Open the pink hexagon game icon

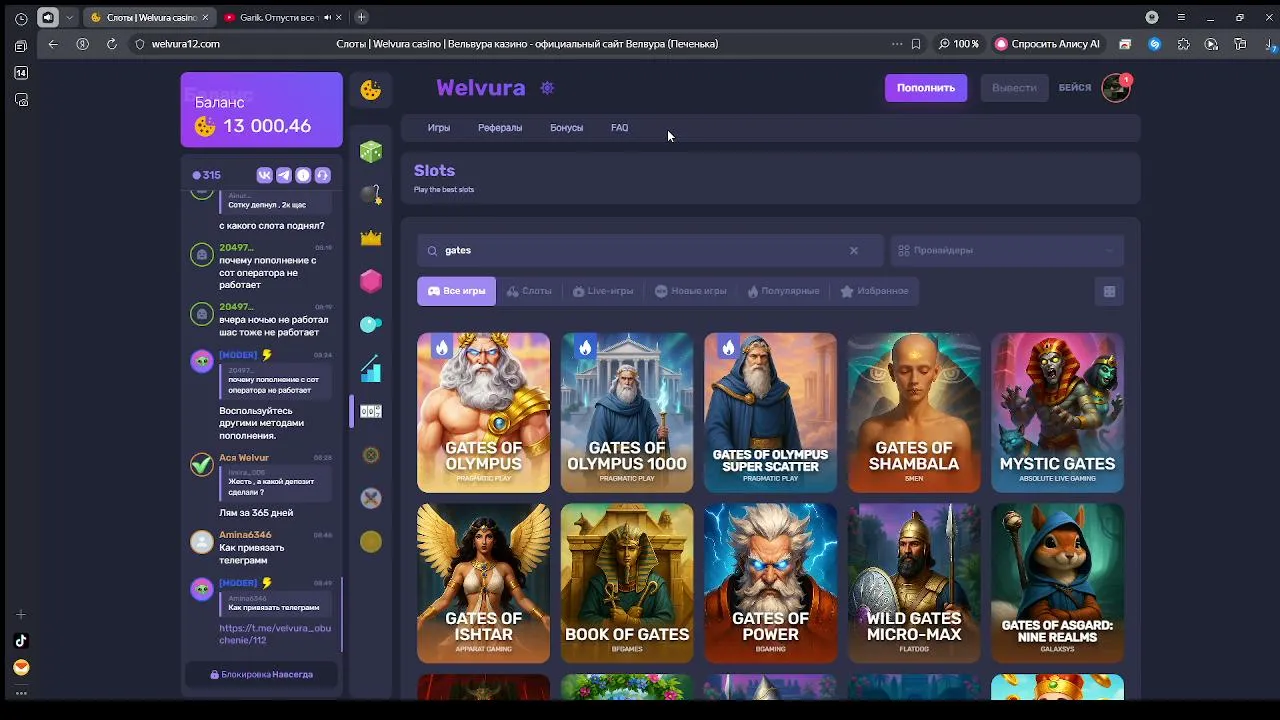pos(371,281)
